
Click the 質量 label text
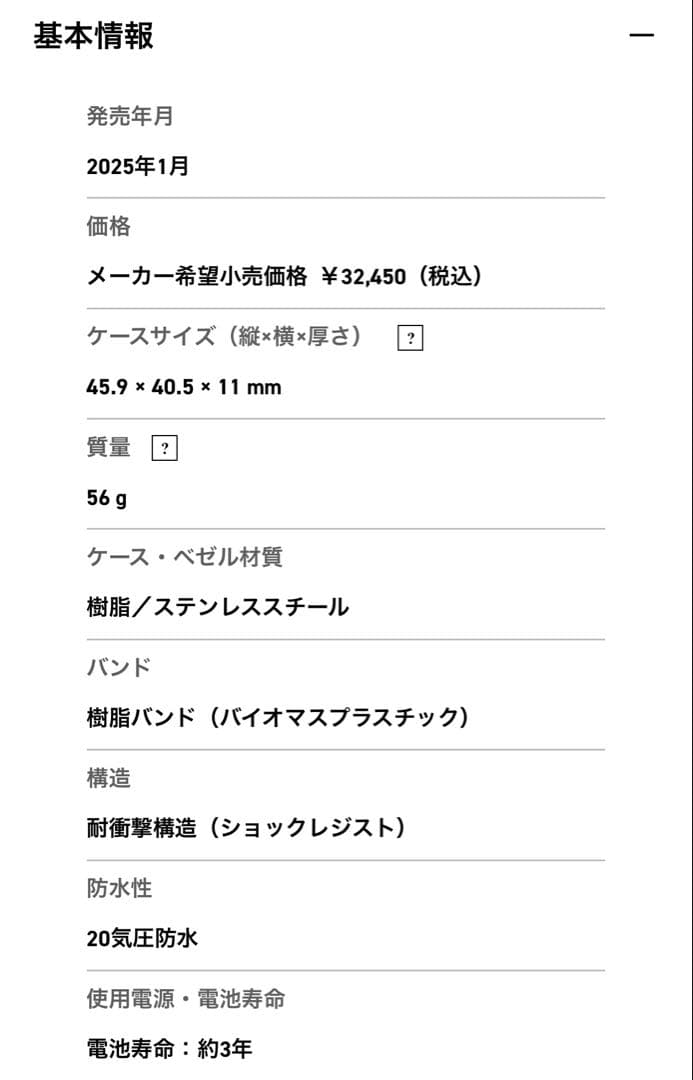pos(108,448)
